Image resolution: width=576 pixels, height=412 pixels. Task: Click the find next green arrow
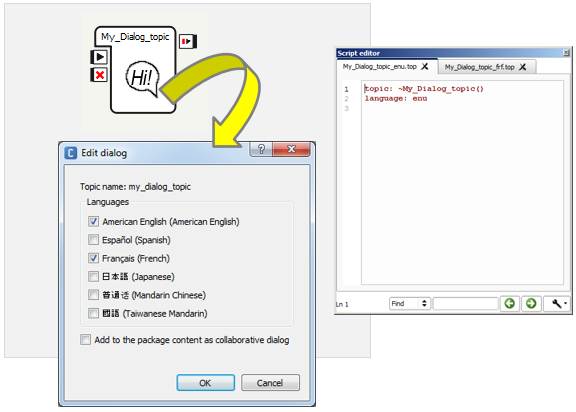[531, 304]
